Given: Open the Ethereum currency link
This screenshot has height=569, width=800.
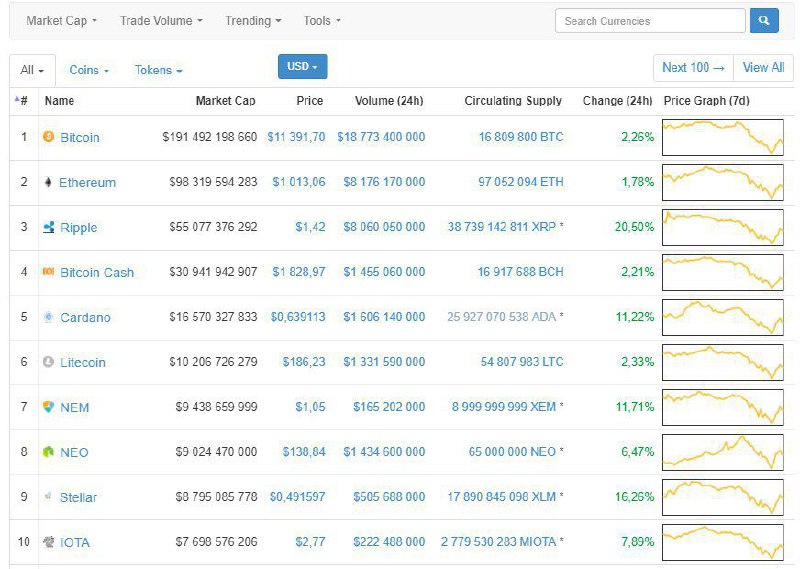Looking at the screenshot, I should (87, 182).
